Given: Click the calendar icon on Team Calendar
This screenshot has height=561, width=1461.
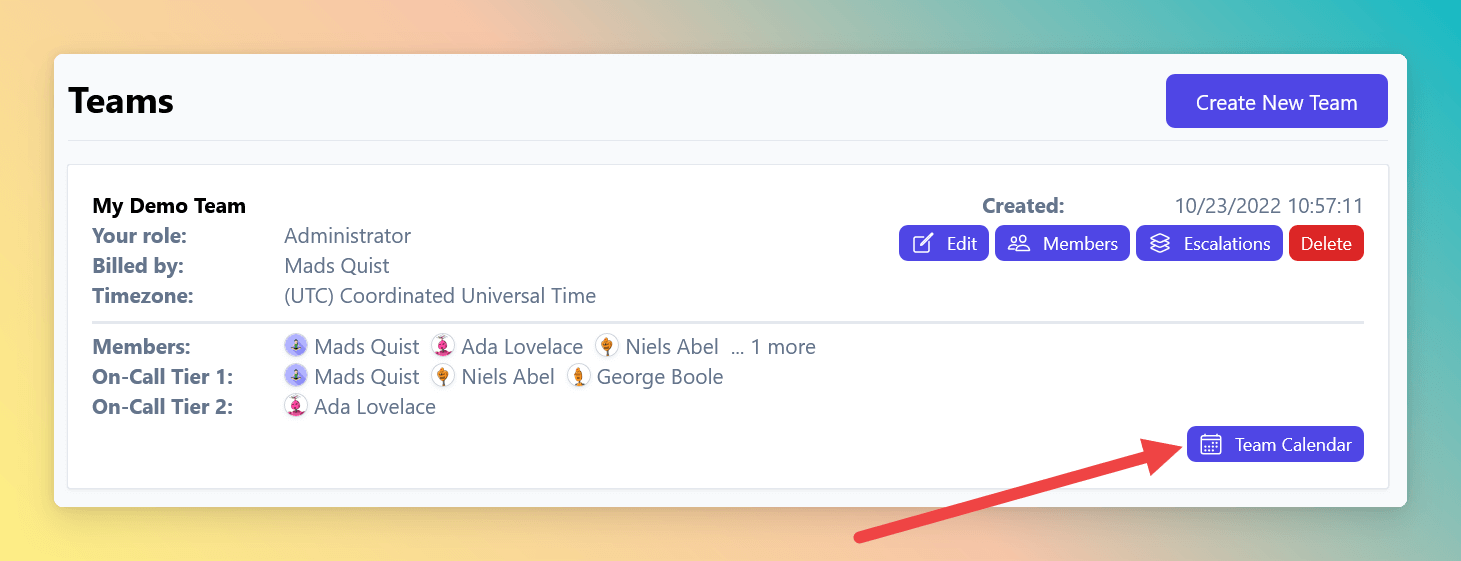Looking at the screenshot, I should click(x=1211, y=445).
